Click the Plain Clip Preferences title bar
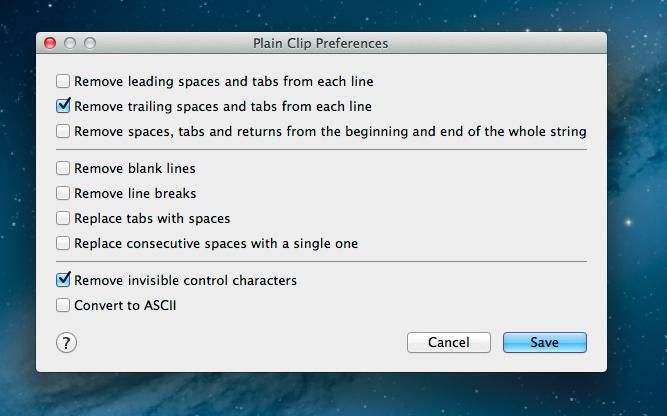Screen dimensions: 667x416 320,44
